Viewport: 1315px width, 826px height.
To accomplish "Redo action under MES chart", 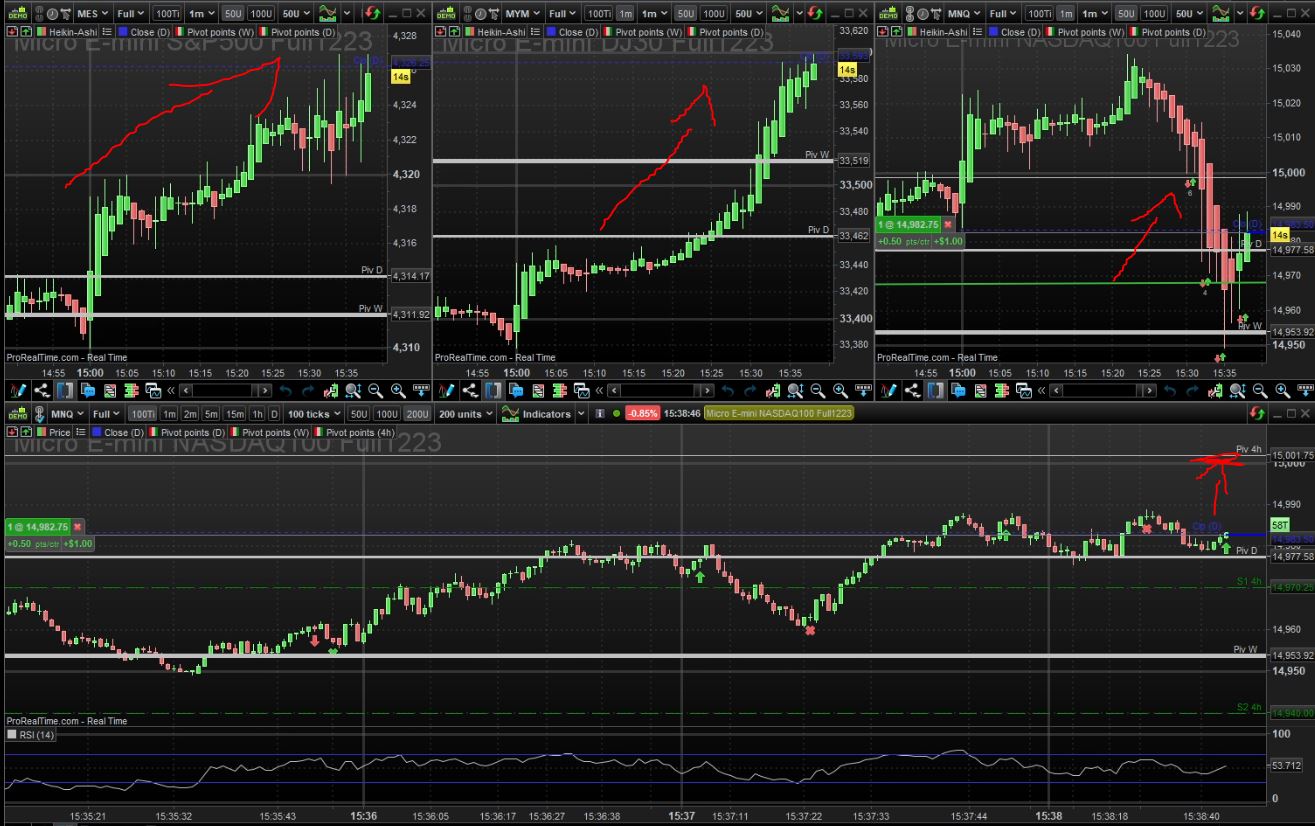I will pyautogui.click(x=308, y=390).
